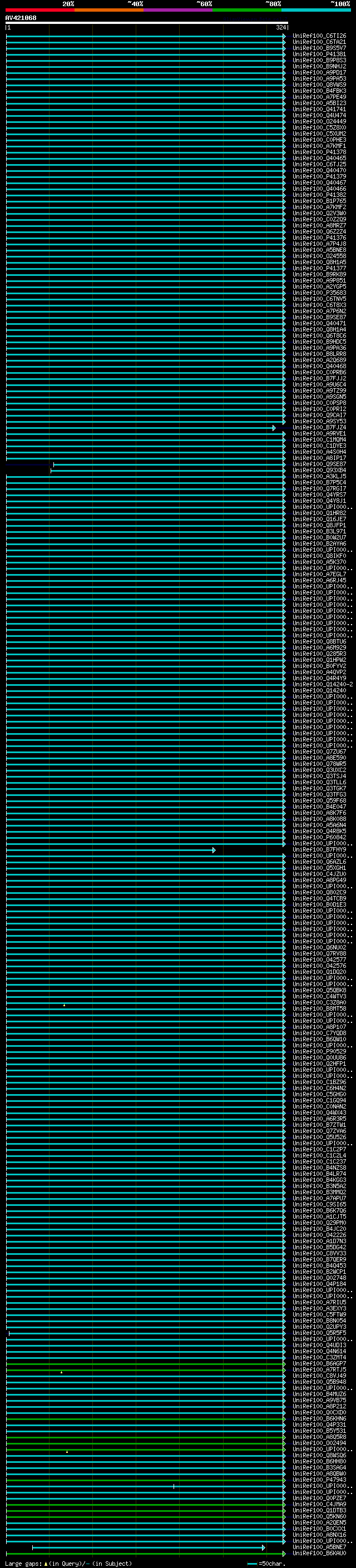The height and width of the screenshot is (1568, 356).
Task: Select hit label UniRef100_Q6NU02
Action: point(319,948)
